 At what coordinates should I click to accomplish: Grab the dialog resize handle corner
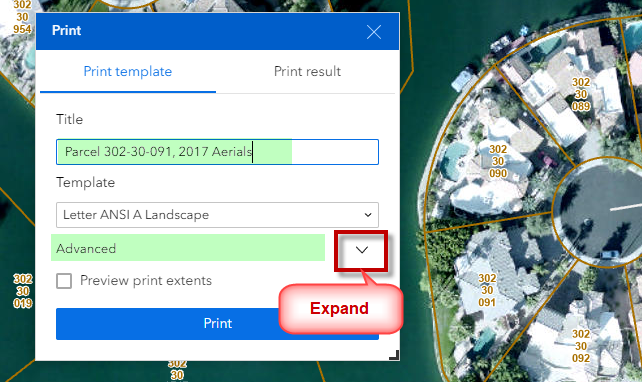click(394, 355)
